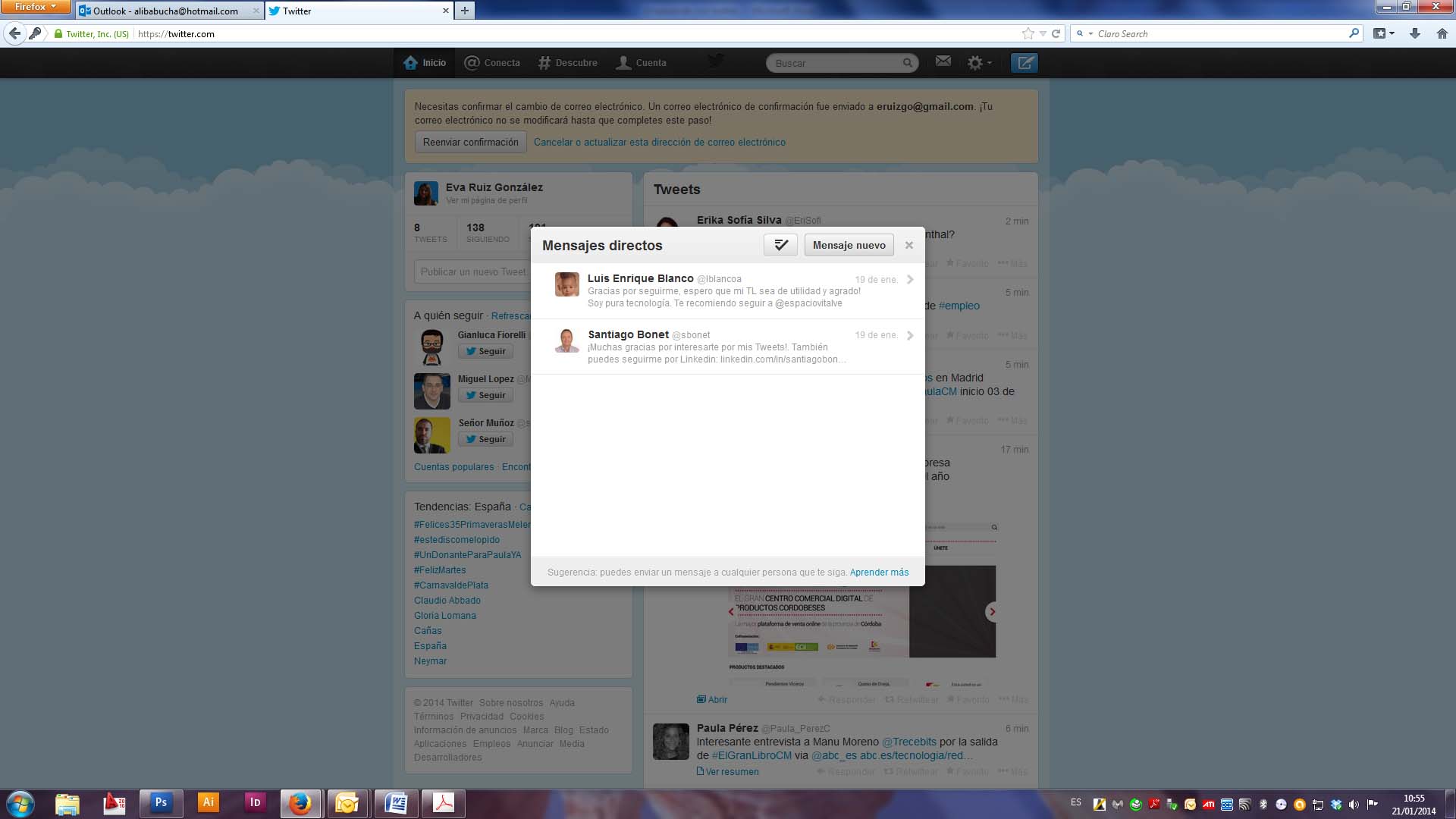Expand Santiago Bonet conversation arrow

(910, 335)
